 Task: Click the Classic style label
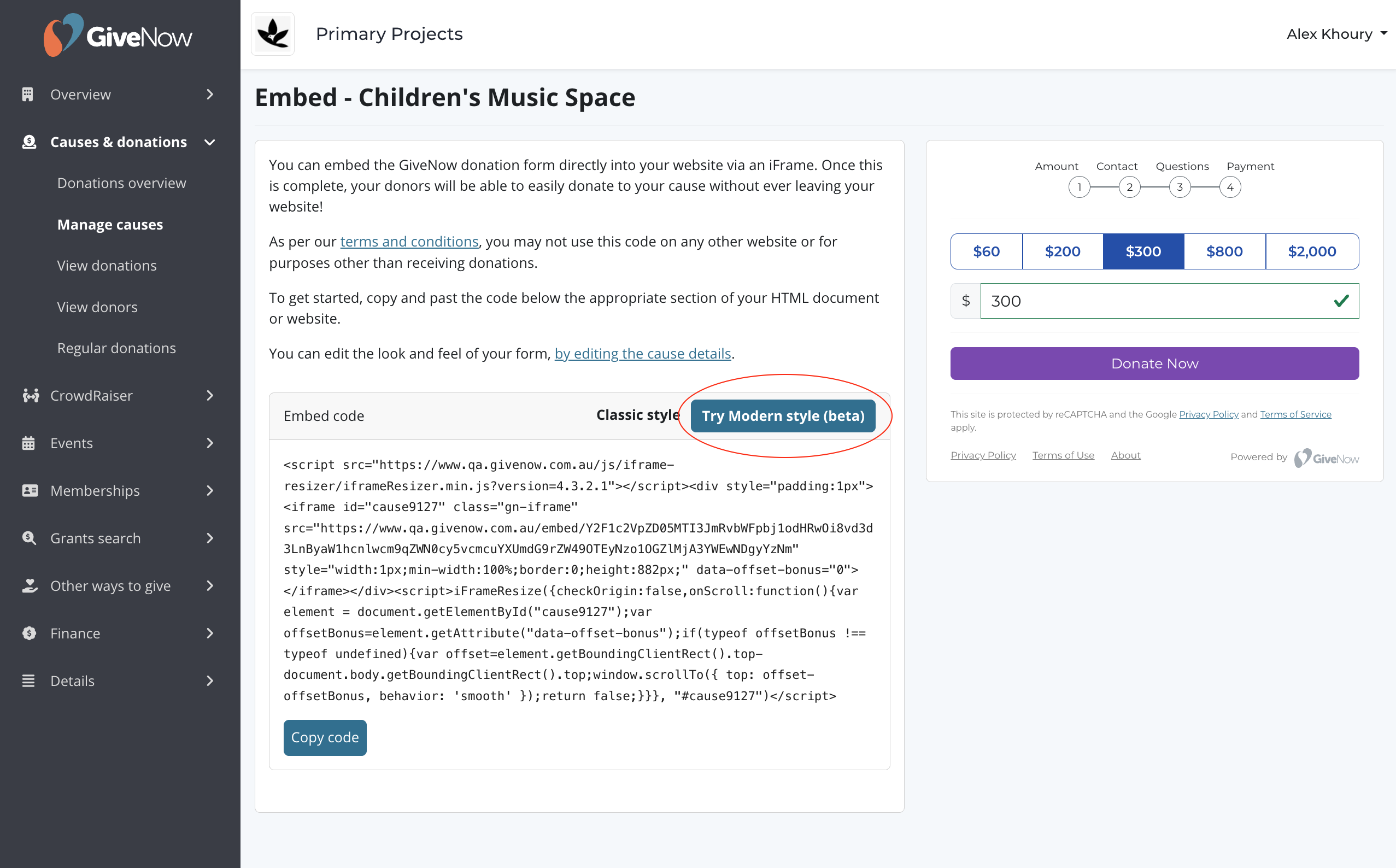coord(638,415)
